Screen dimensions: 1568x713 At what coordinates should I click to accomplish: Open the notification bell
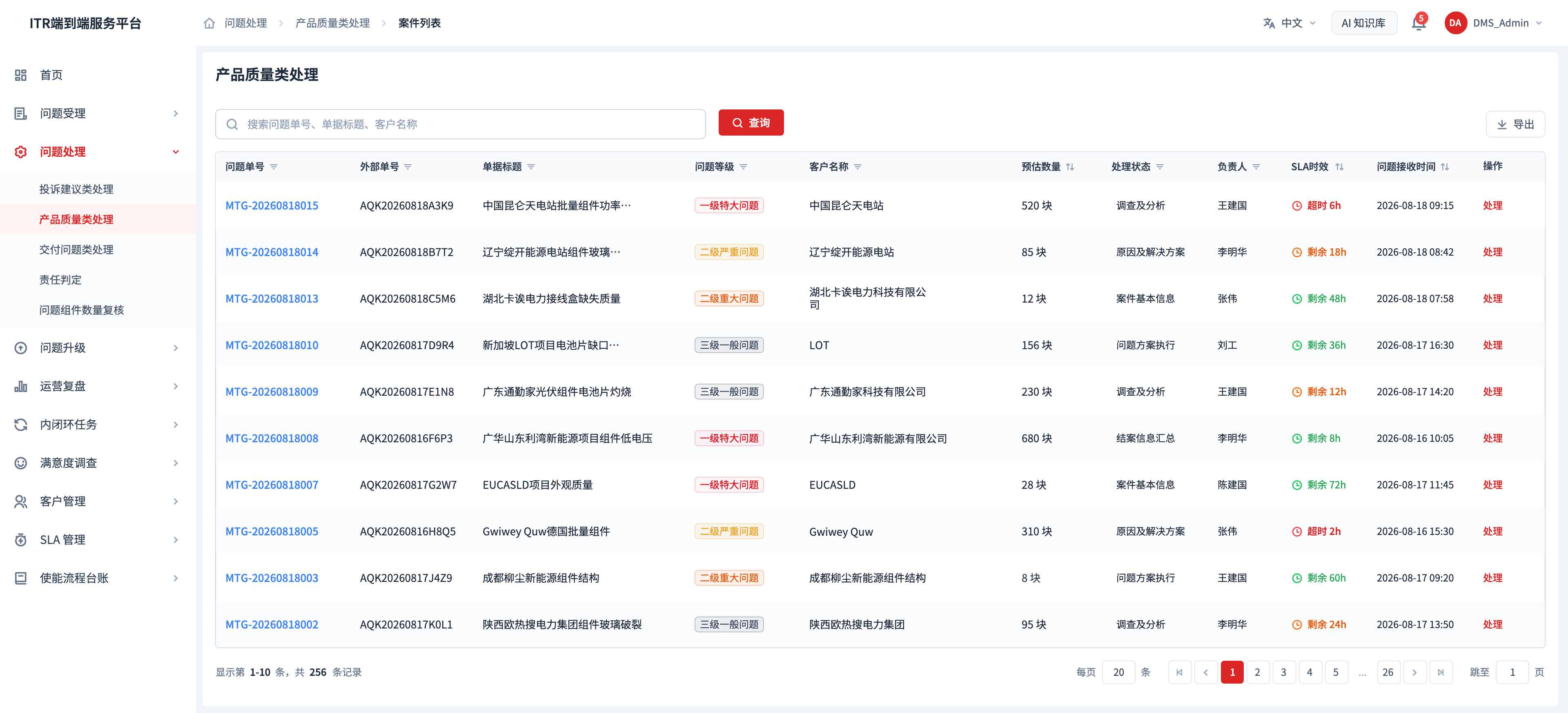[x=1418, y=23]
